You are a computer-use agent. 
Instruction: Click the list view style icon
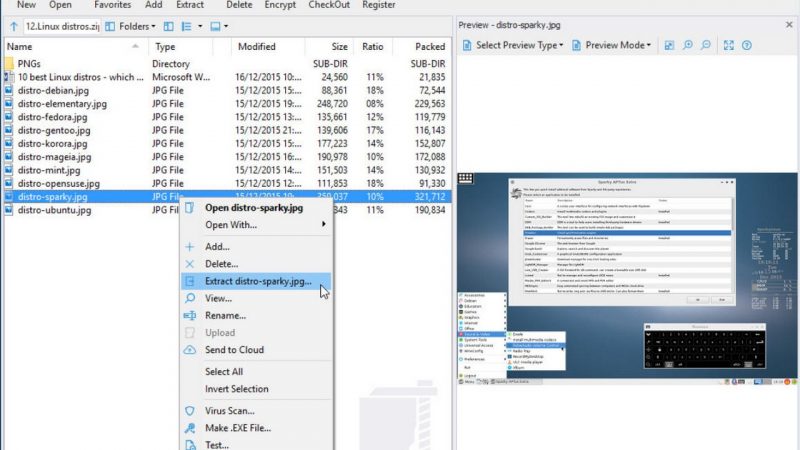(187, 27)
